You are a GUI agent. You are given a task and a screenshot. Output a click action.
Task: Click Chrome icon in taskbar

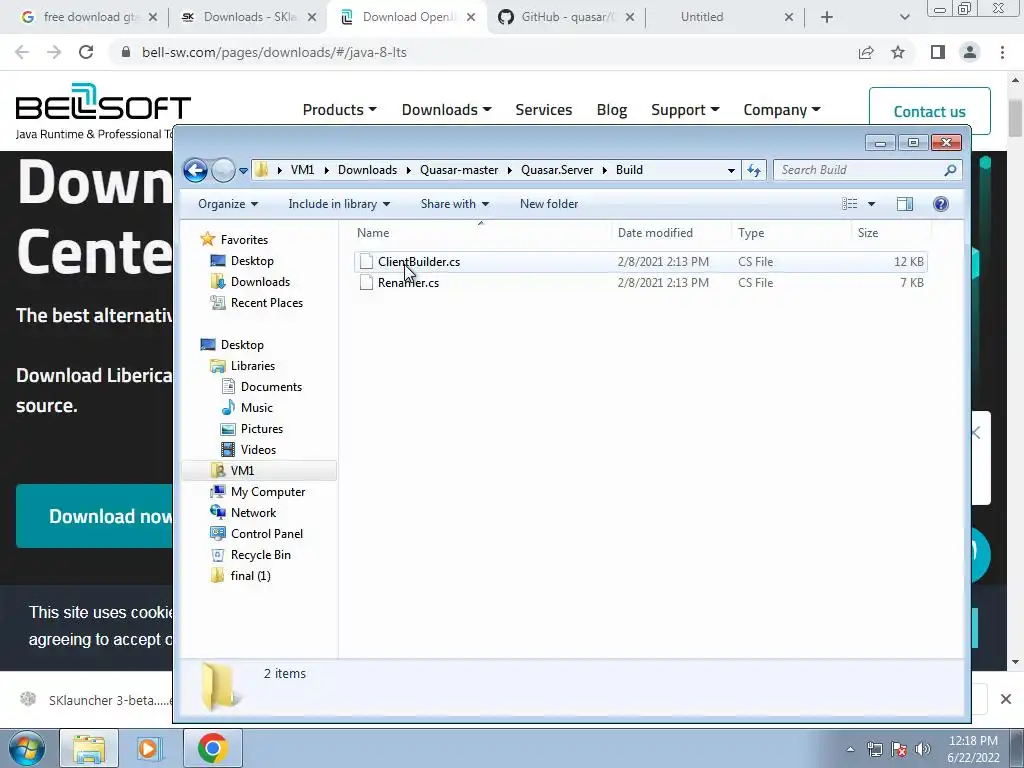213,748
